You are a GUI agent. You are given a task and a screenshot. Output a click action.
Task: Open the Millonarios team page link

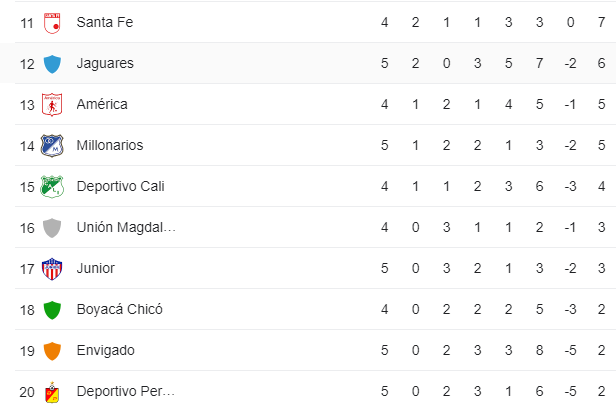pos(110,145)
